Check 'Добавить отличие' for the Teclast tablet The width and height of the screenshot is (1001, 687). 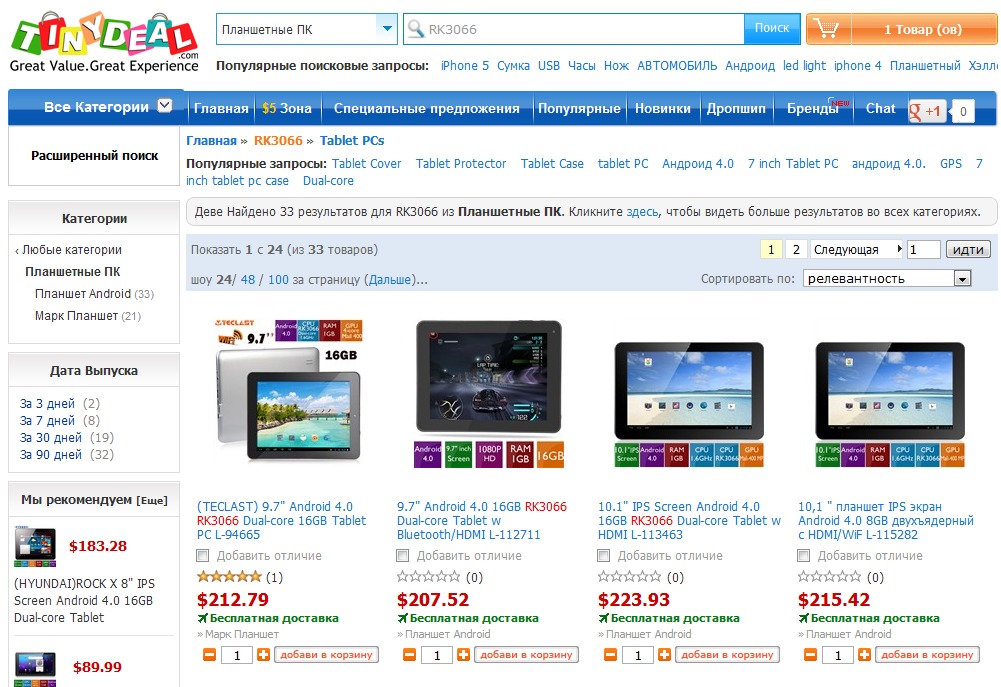pyautogui.click(x=203, y=555)
